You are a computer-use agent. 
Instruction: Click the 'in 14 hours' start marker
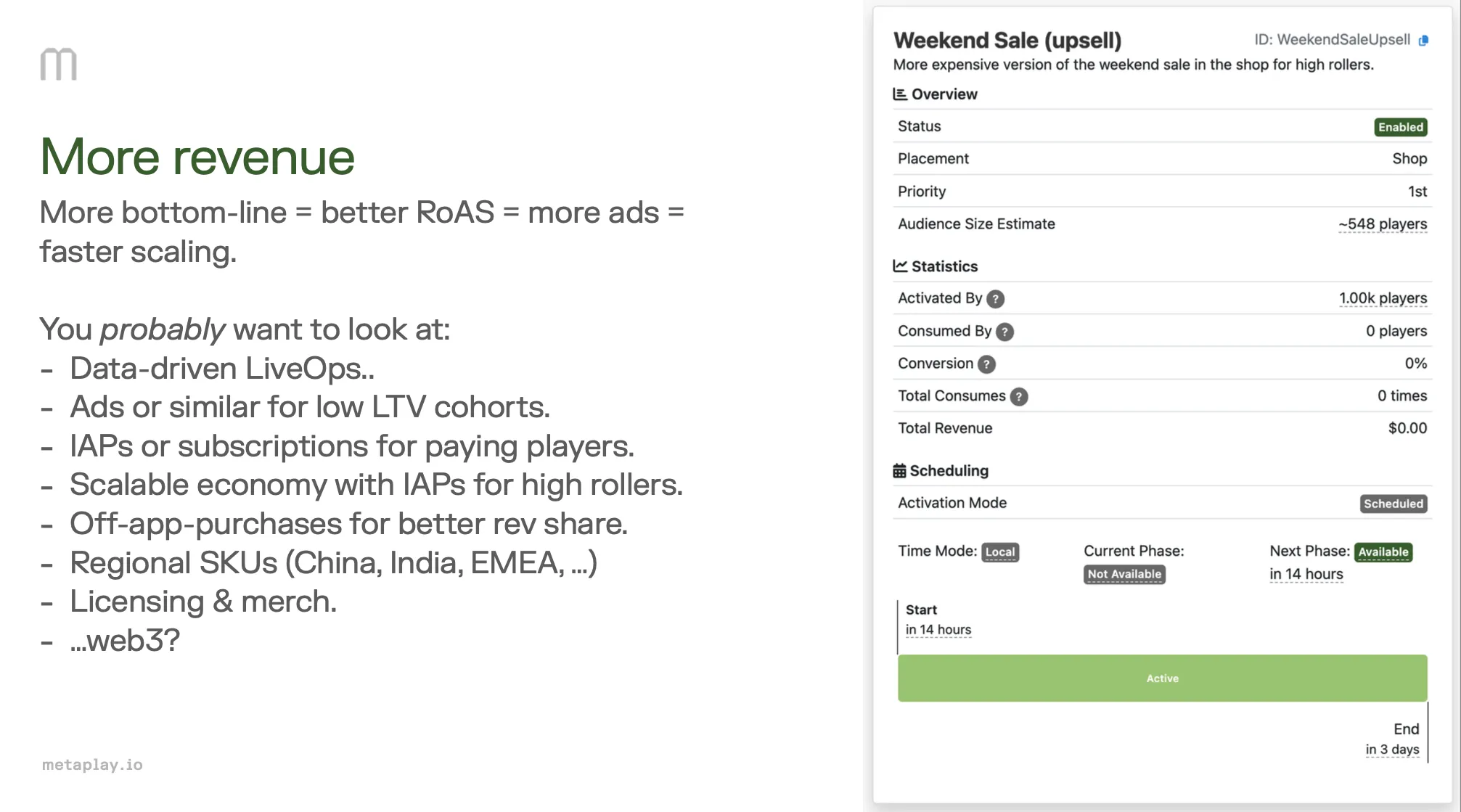tap(937, 629)
